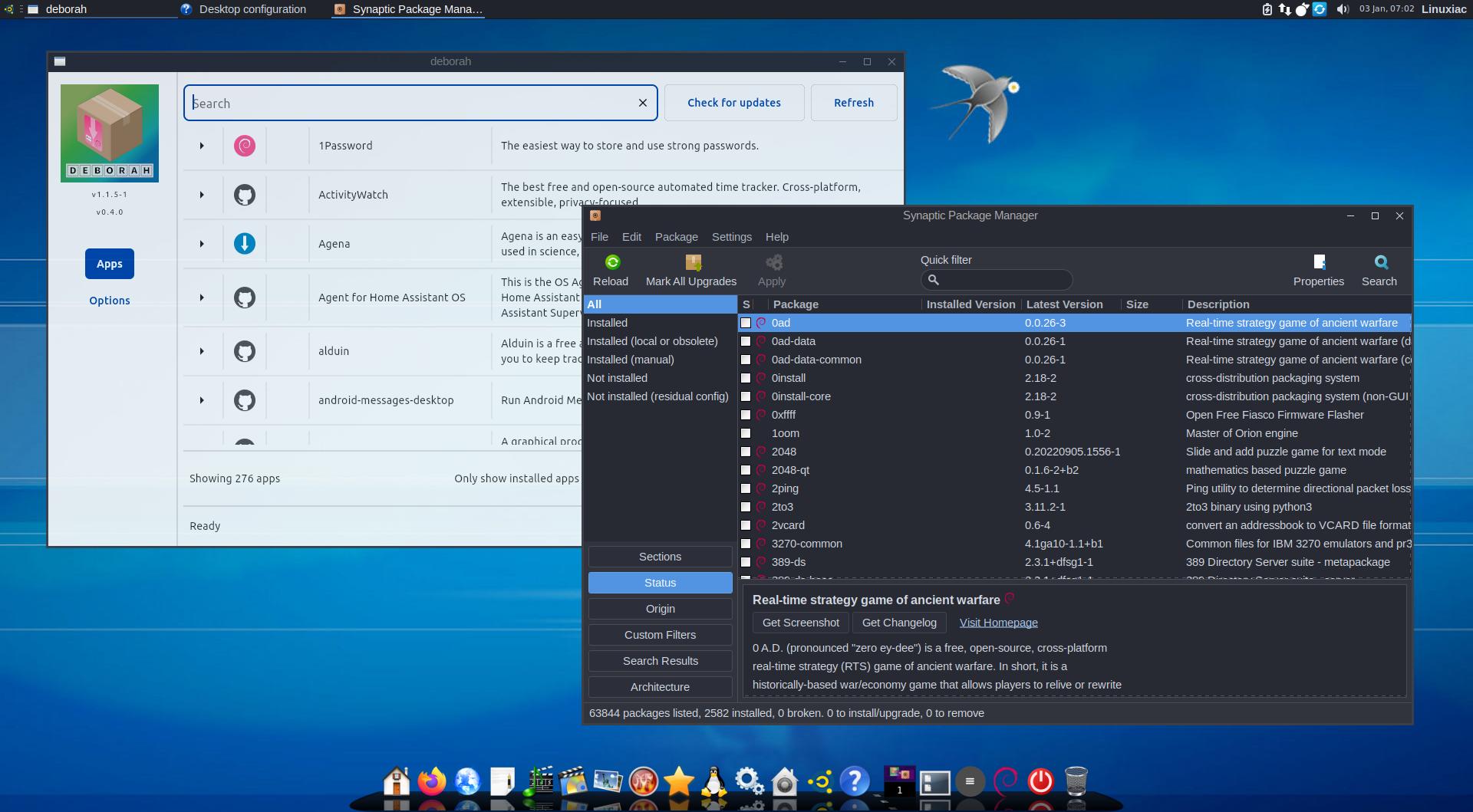Expand the 1Password row arrow

202,146
